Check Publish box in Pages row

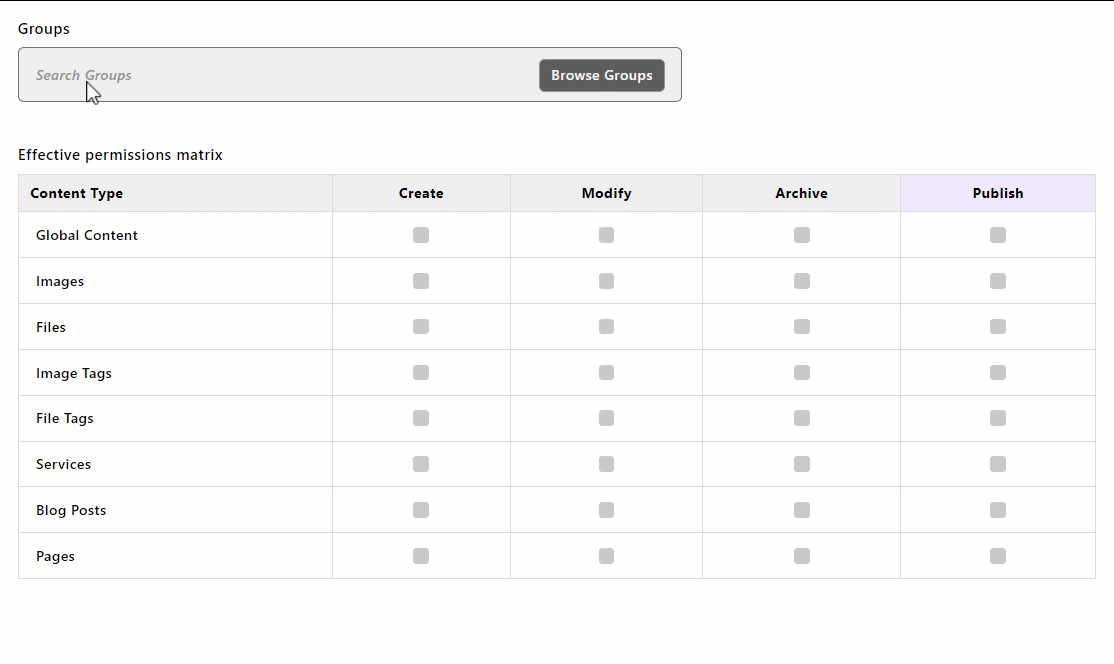point(998,556)
